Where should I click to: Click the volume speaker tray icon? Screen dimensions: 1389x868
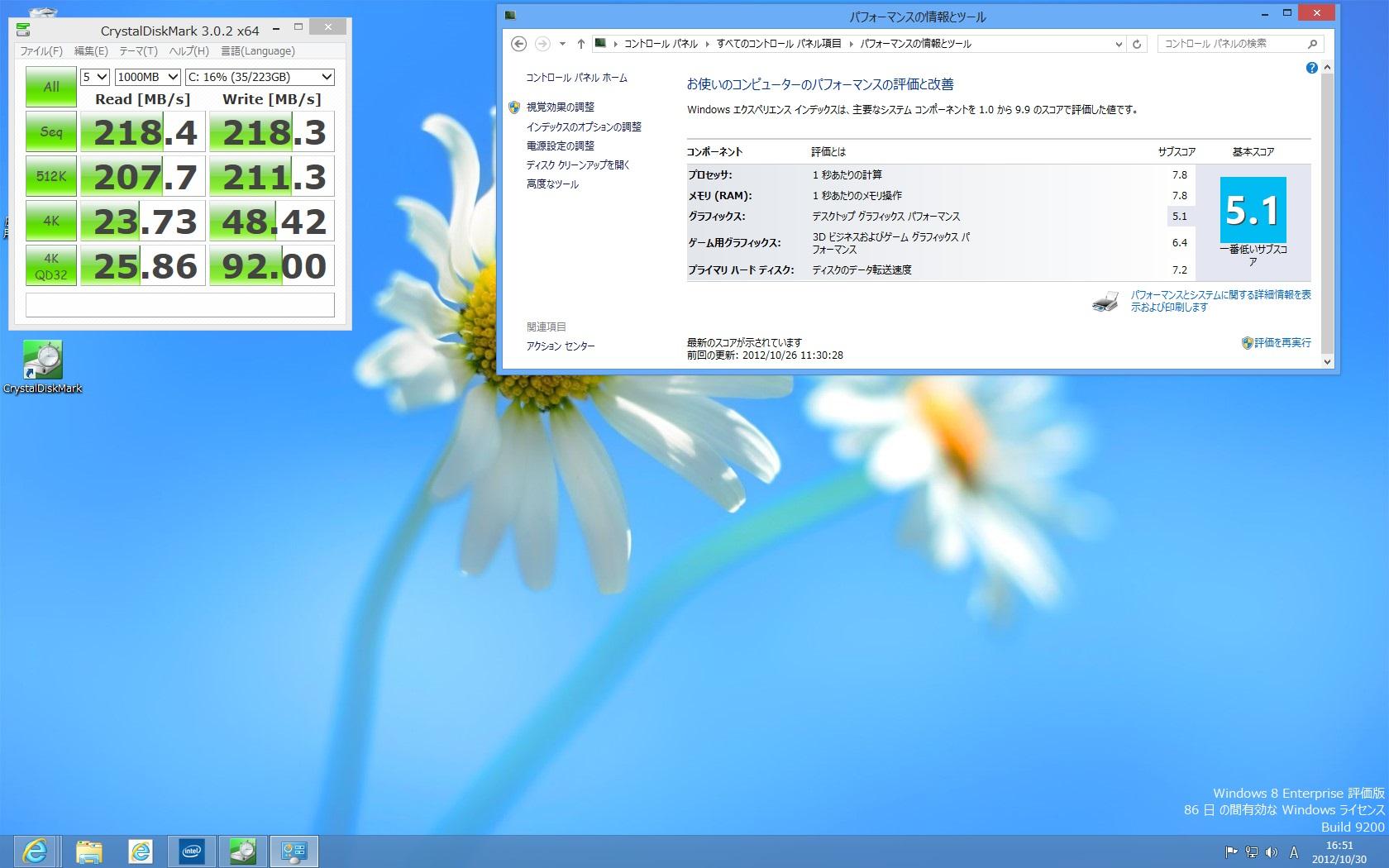[1271, 852]
